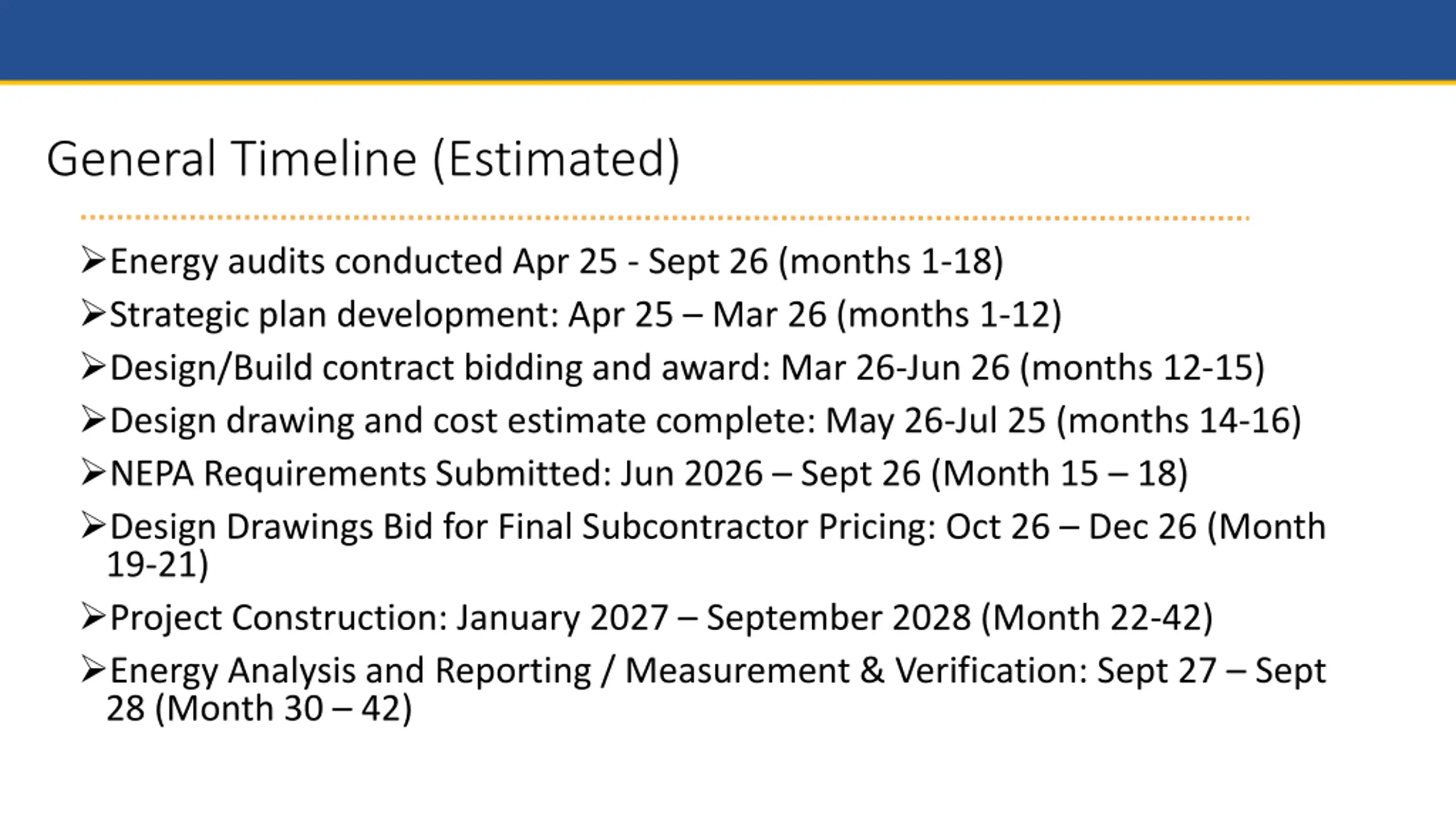The image size is (1456, 819).
Task: Click the arrow bullet beside Energy Analysis and Reporting
Action: pyautogui.click(x=93, y=669)
